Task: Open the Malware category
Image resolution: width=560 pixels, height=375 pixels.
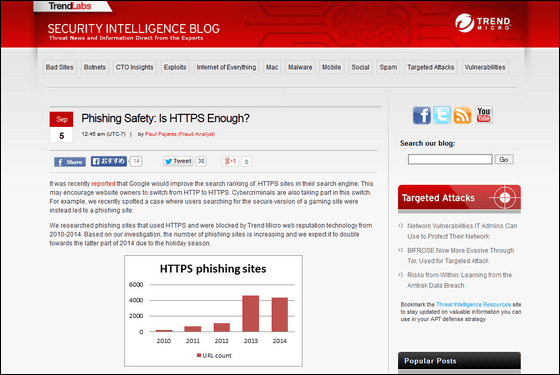Action: point(300,67)
